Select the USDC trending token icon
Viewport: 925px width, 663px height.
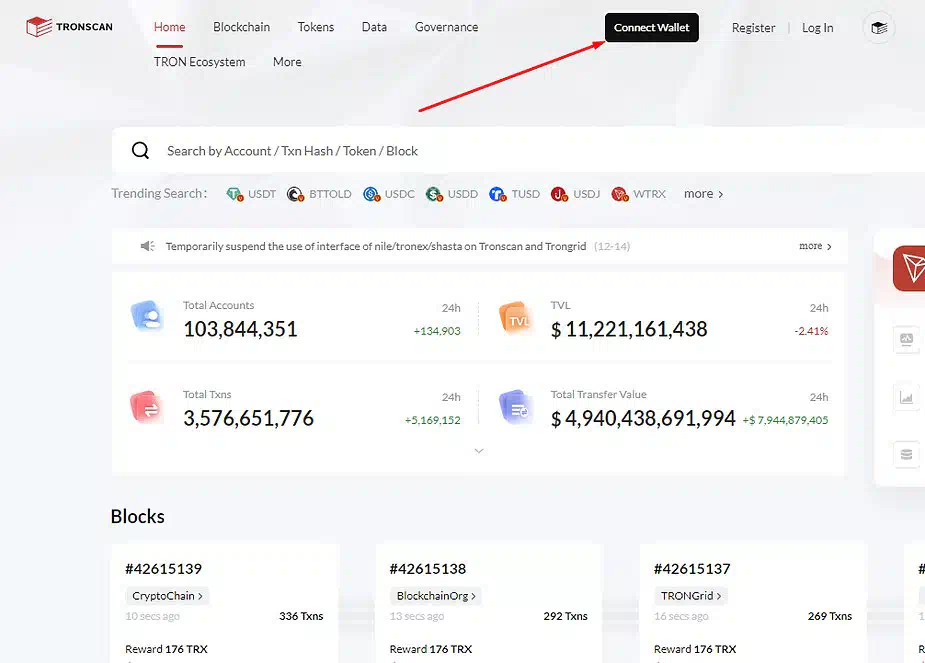pyautogui.click(x=372, y=193)
